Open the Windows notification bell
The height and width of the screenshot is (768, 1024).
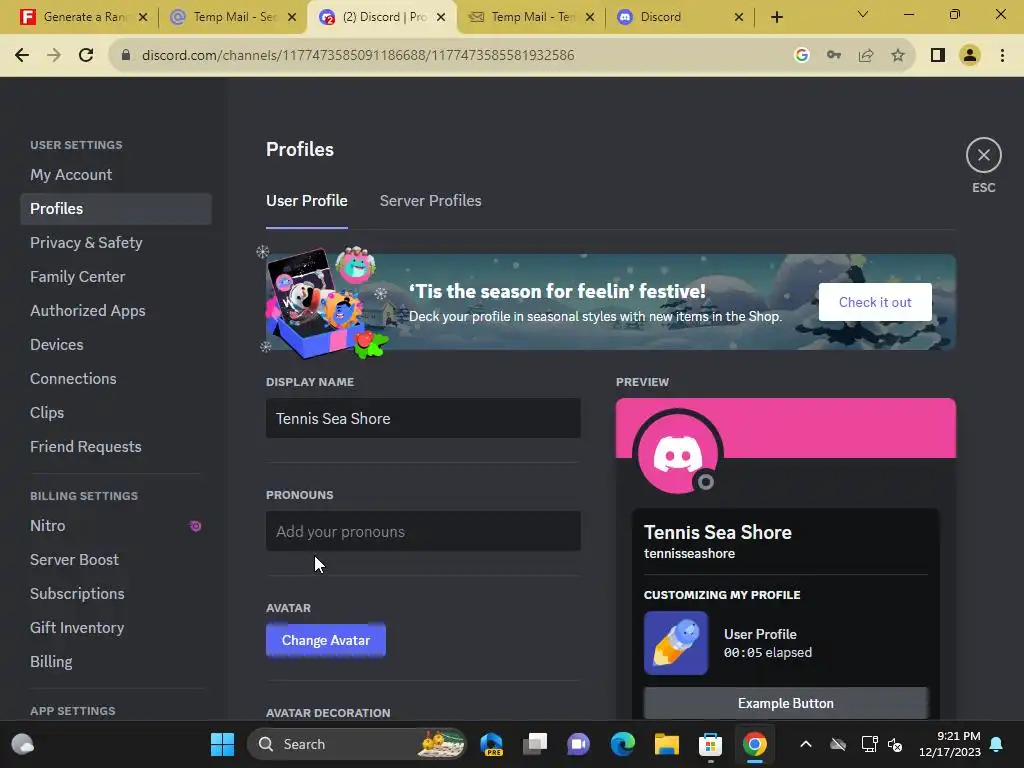[x=997, y=744]
